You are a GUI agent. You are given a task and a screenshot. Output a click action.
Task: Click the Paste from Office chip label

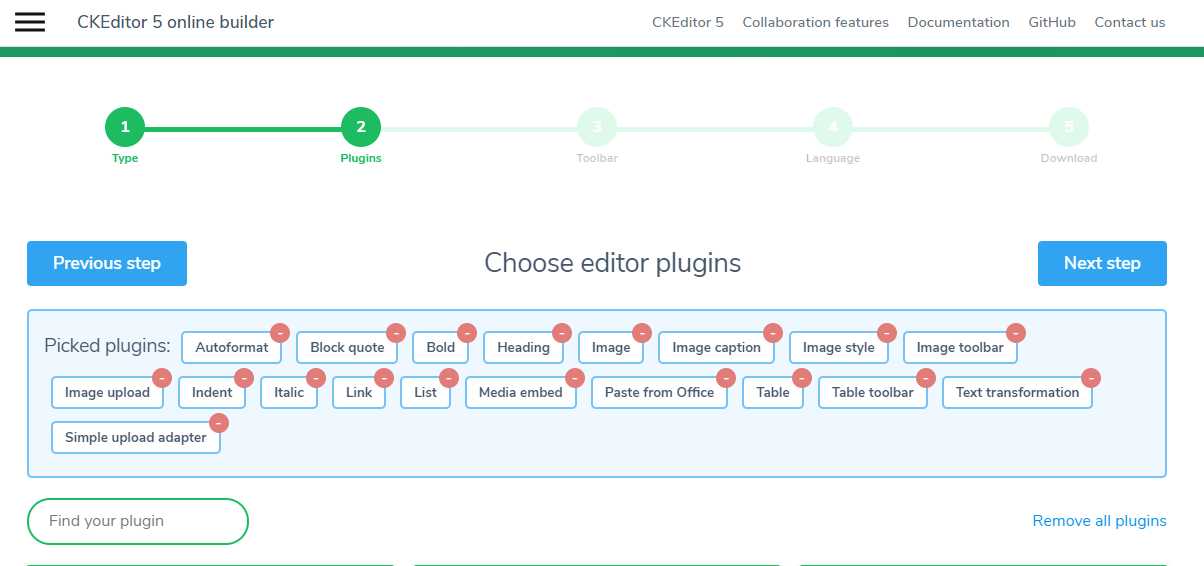(660, 392)
